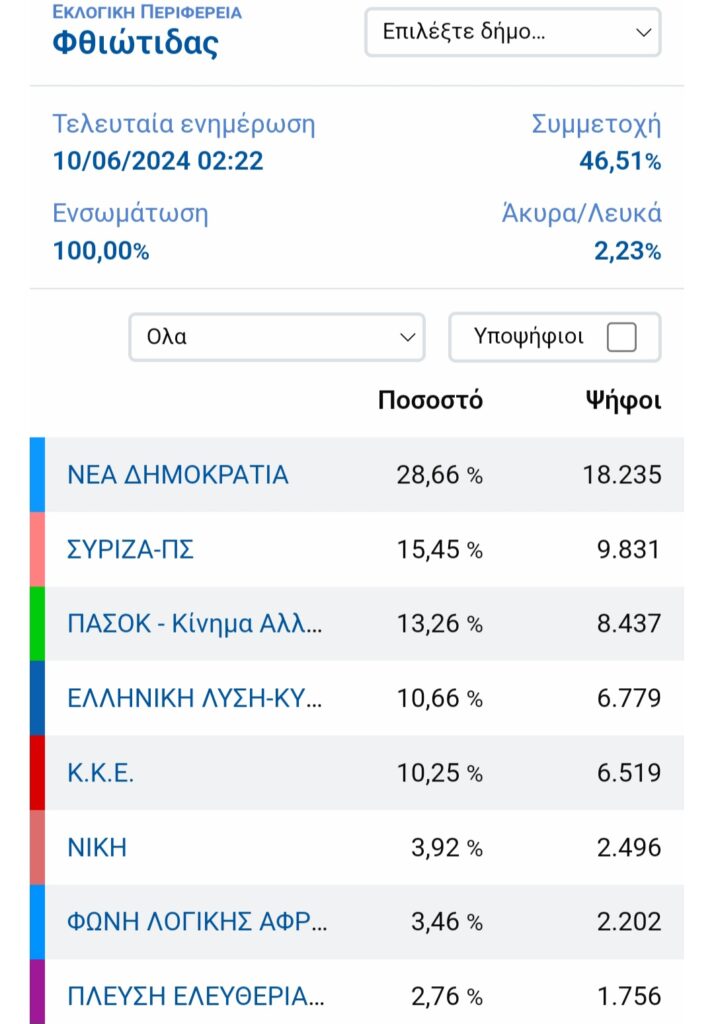Click the green ΠΑΣΟΚ color bar
The height and width of the screenshot is (1024, 714).
point(37,624)
